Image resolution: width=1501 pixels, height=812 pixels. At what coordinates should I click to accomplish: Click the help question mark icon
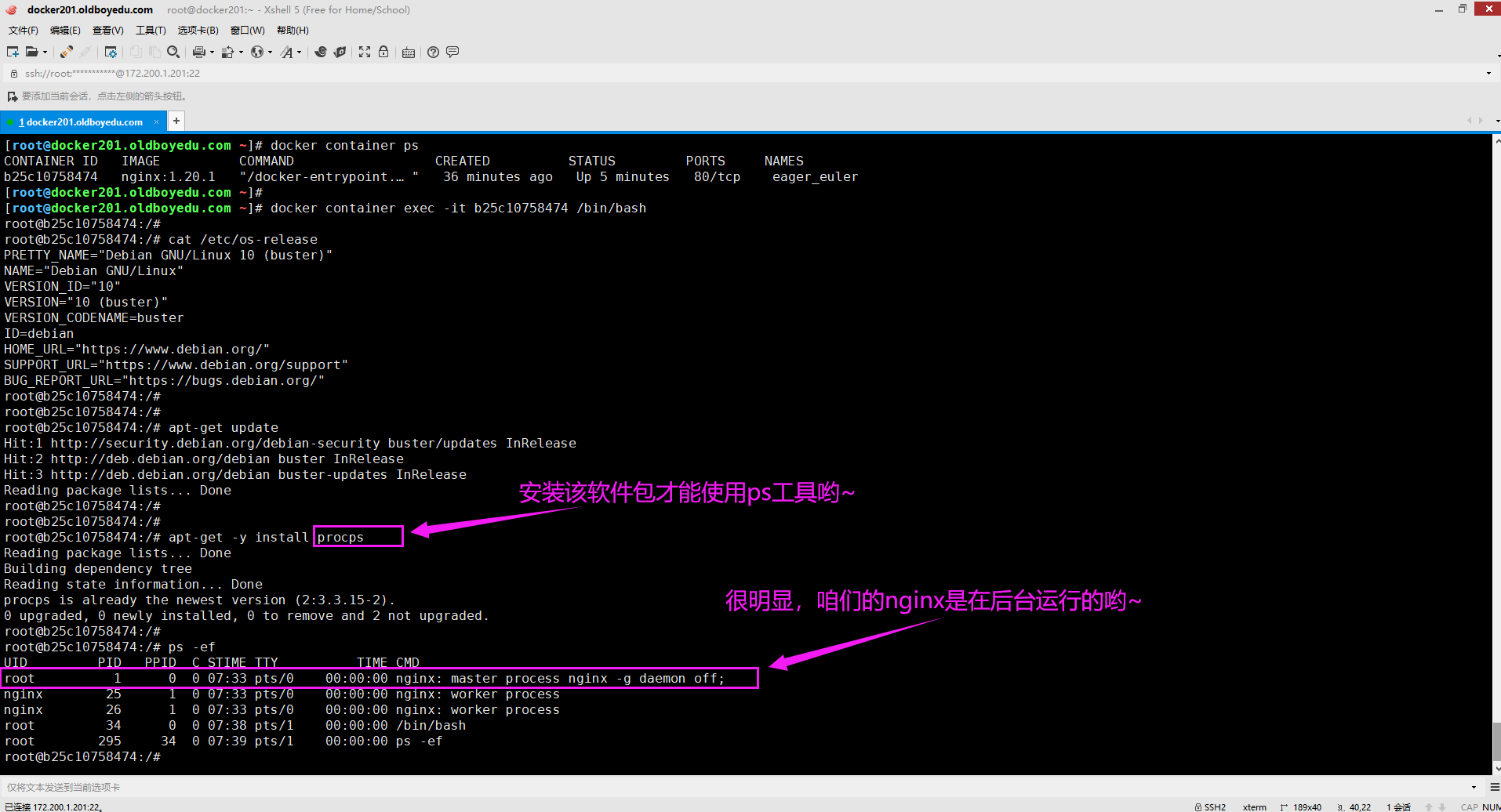pos(433,52)
